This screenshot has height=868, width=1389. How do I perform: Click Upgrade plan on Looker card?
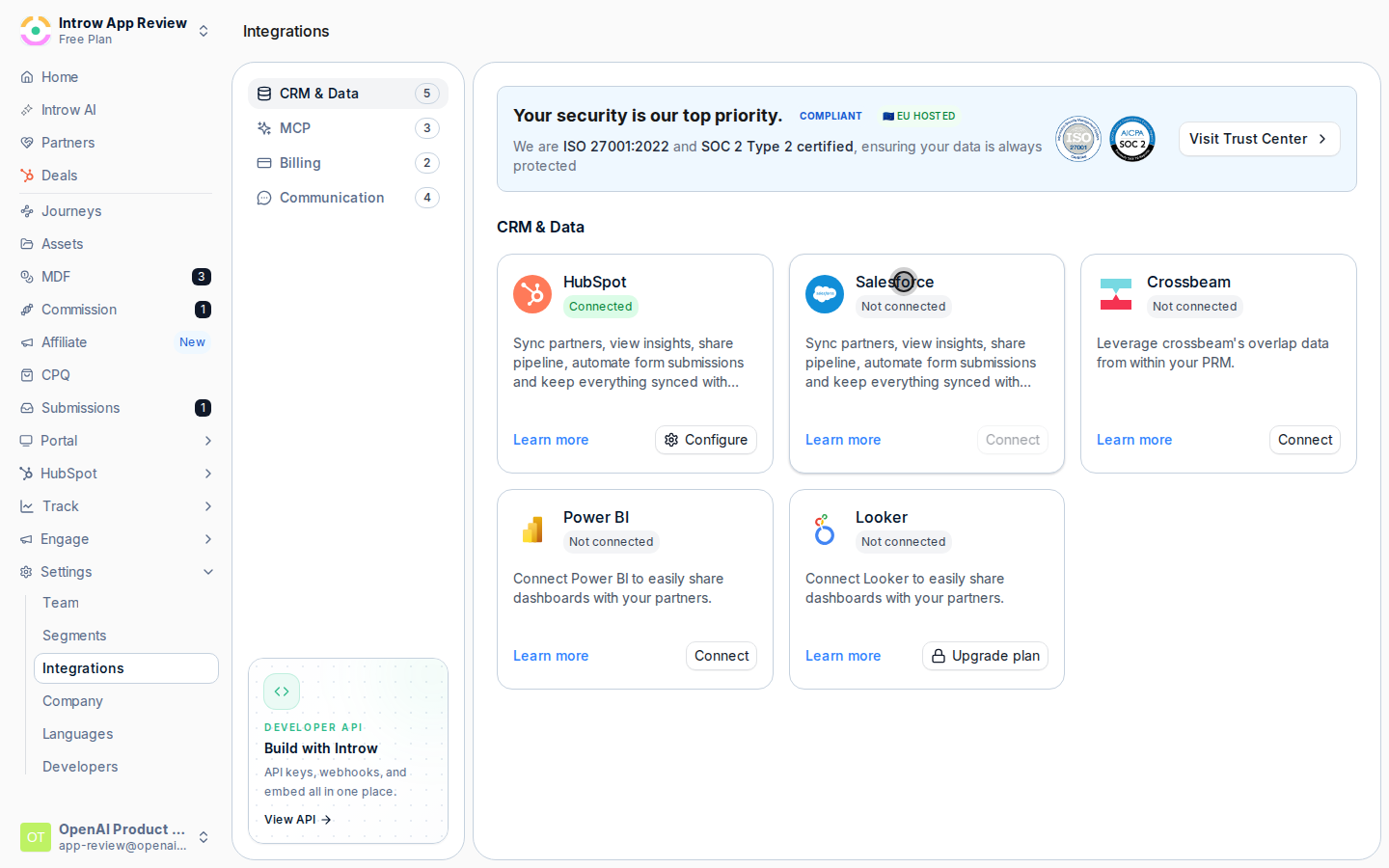click(985, 656)
